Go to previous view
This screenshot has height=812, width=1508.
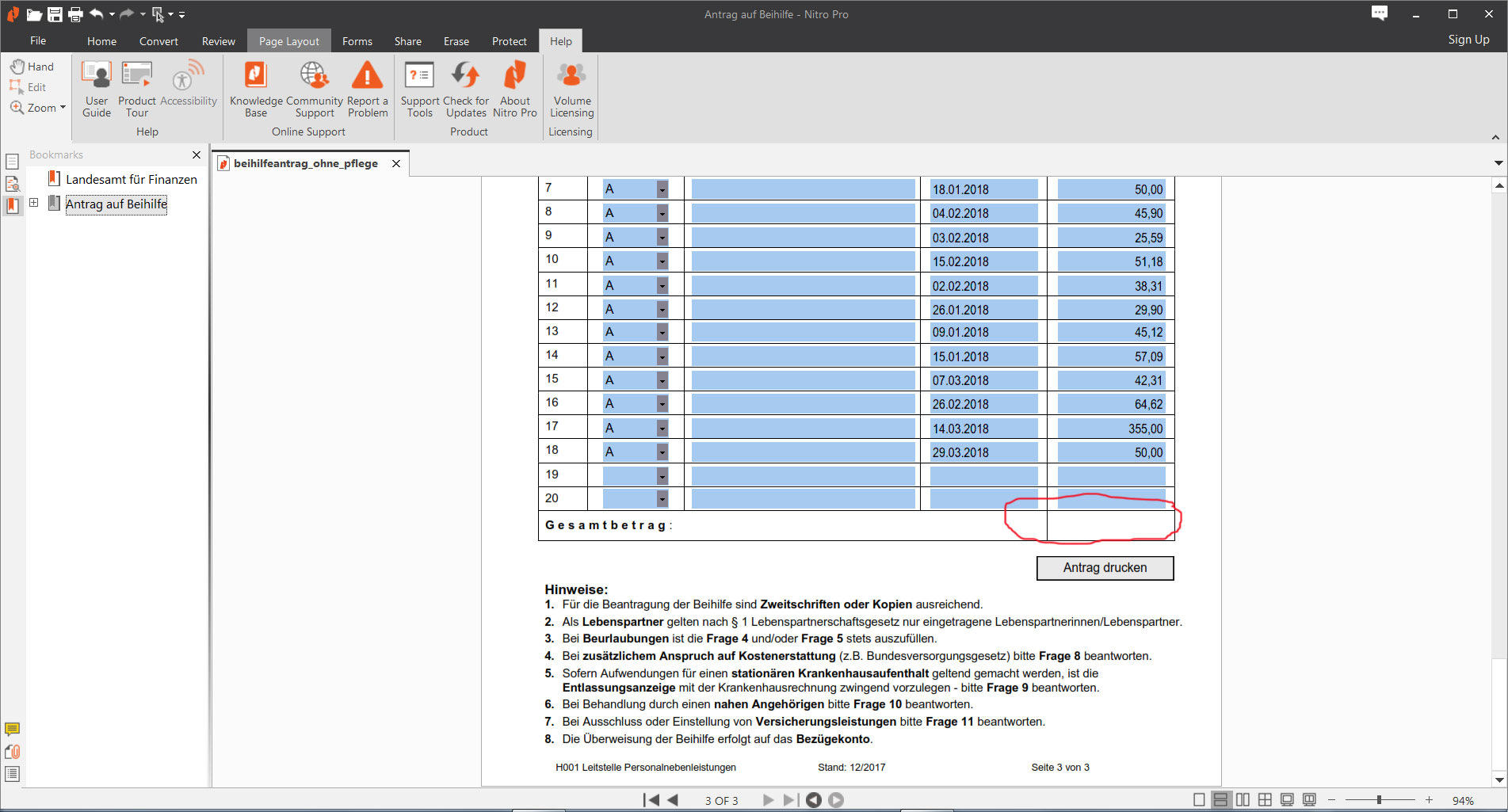click(813, 800)
